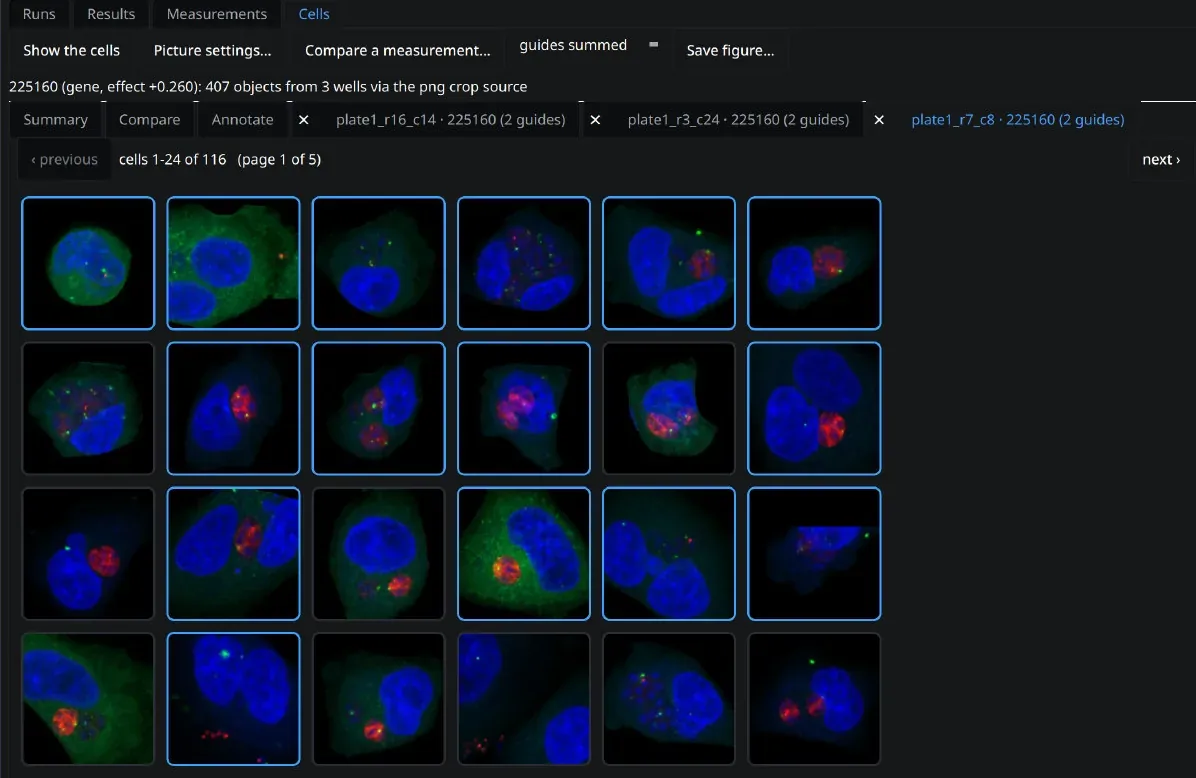Select cell thumbnail in row 4, column 3

pyautogui.click(x=378, y=699)
